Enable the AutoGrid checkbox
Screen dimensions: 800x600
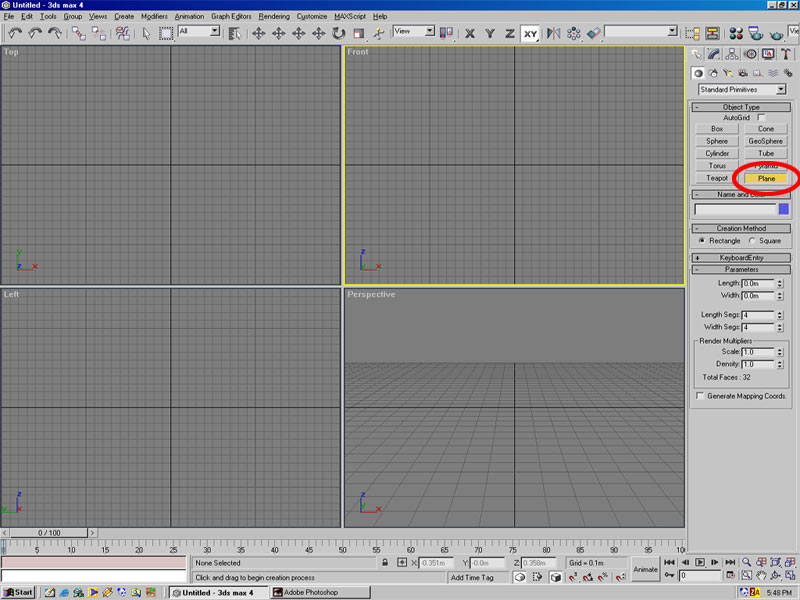coord(761,118)
